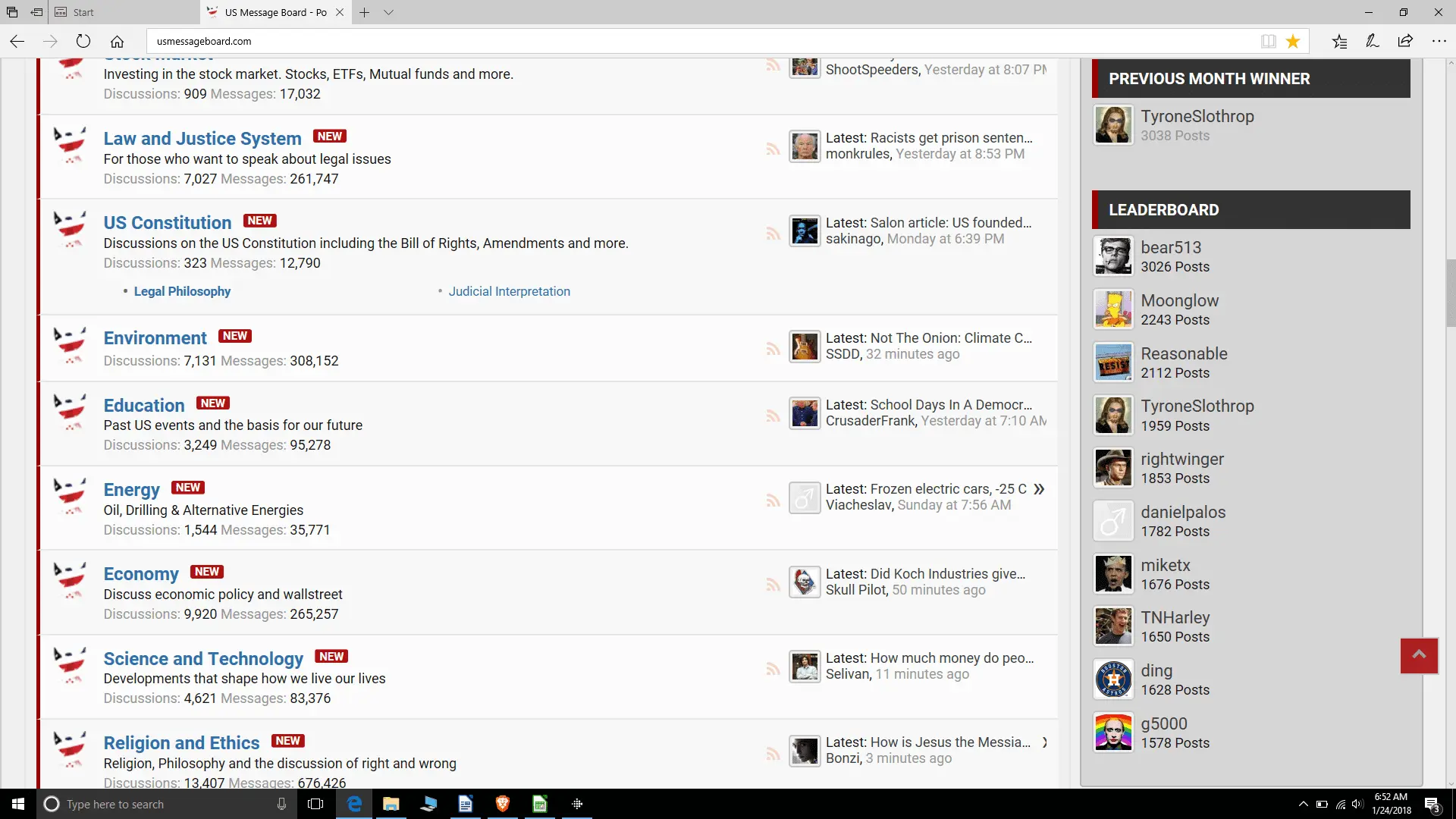Click red scroll-to-top arrow button
Image resolution: width=1456 pixels, height=819 pixels.
point(1419,655)
